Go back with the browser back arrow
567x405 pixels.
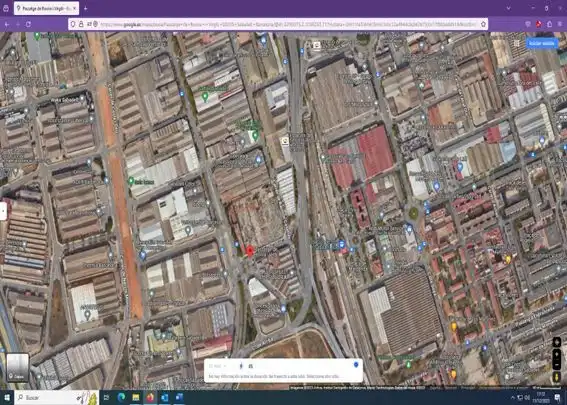(7, 24)
